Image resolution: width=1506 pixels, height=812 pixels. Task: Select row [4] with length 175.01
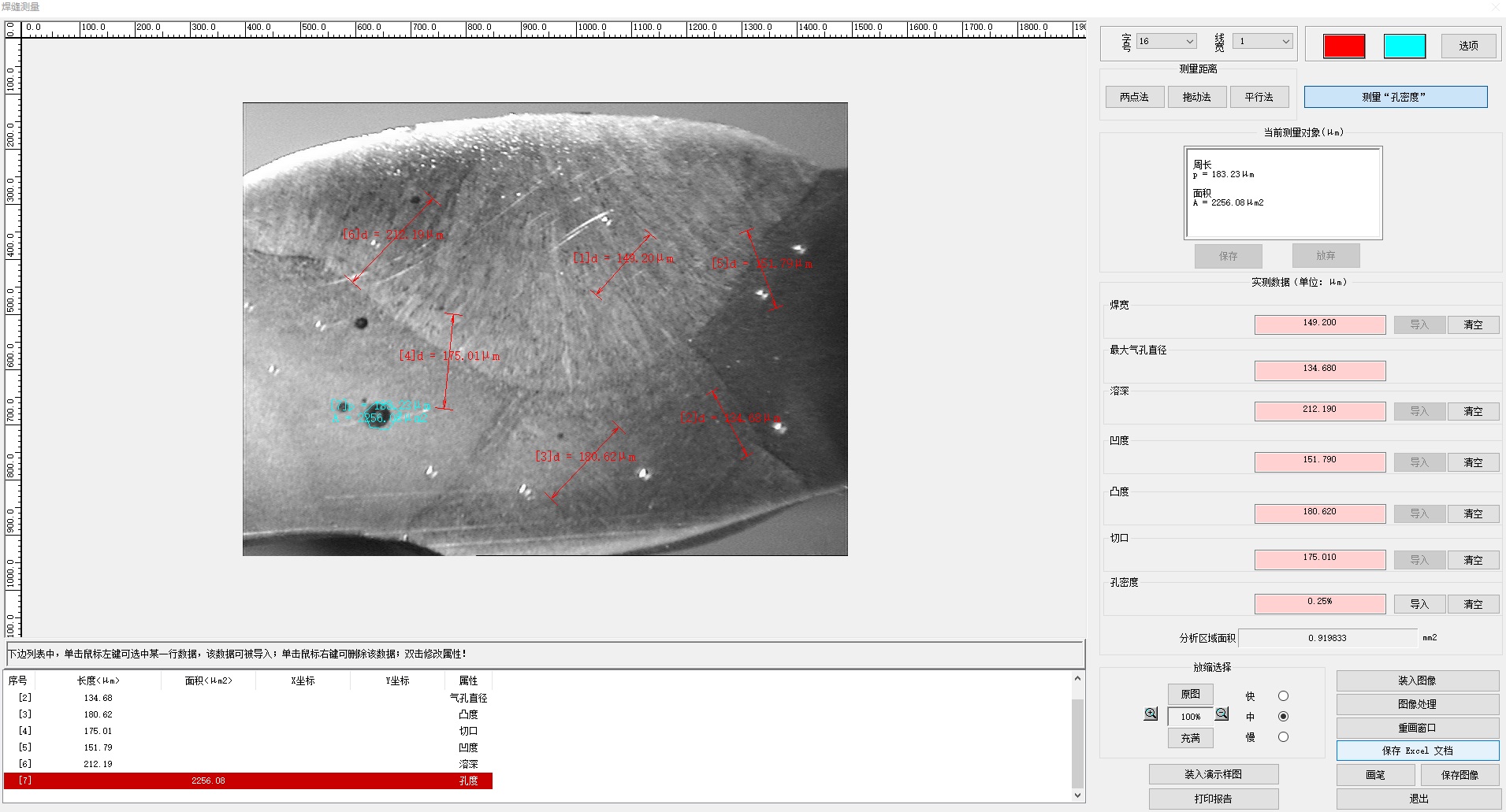pyautogui.click(x=248, y=731)
